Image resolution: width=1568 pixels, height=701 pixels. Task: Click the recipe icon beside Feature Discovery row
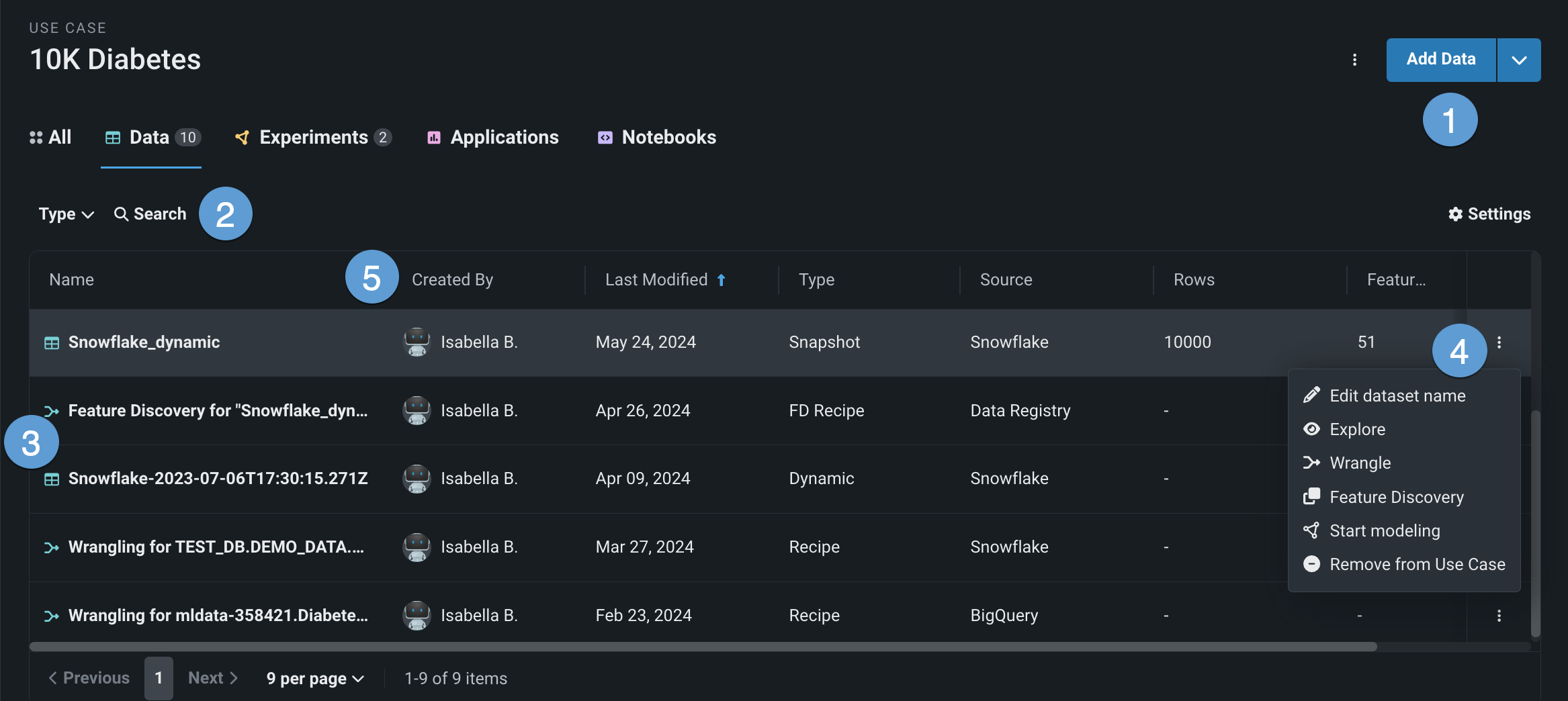(52, 411)
